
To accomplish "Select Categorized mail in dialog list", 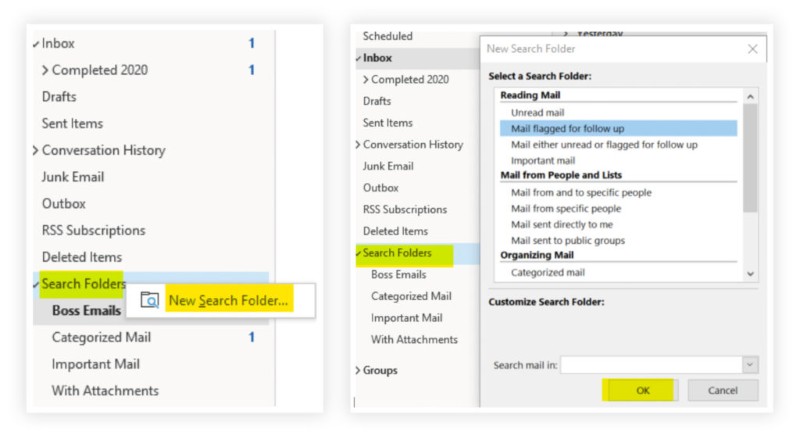I will click(548, 271).
